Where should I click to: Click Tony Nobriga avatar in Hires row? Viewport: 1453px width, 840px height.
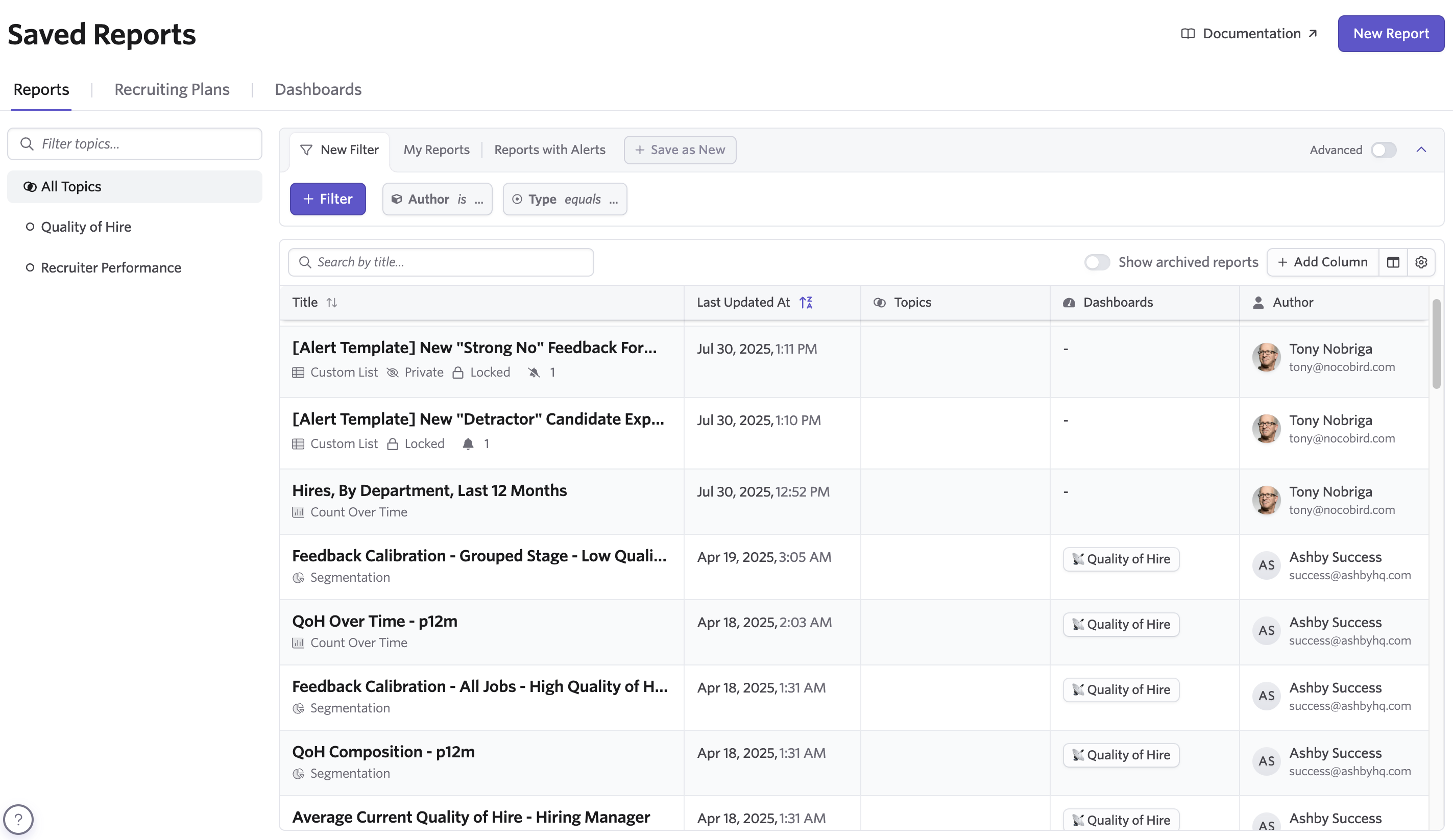[x=1266, y=500]
